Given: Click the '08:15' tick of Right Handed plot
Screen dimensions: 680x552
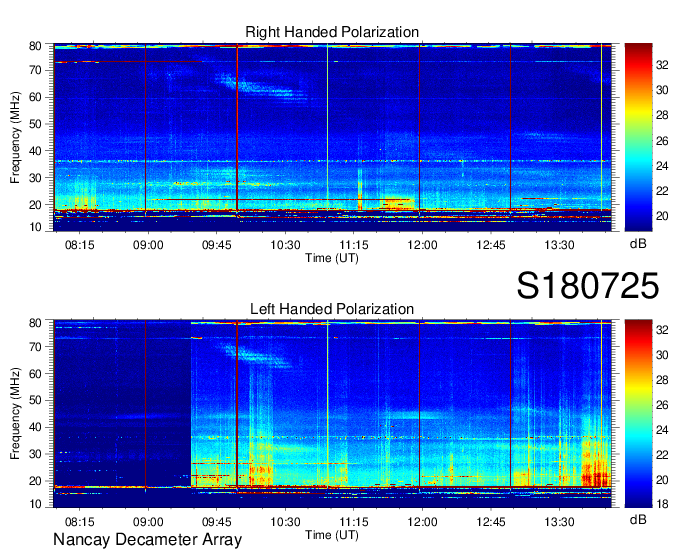Looking at the screenshot, I should (80, 245).
